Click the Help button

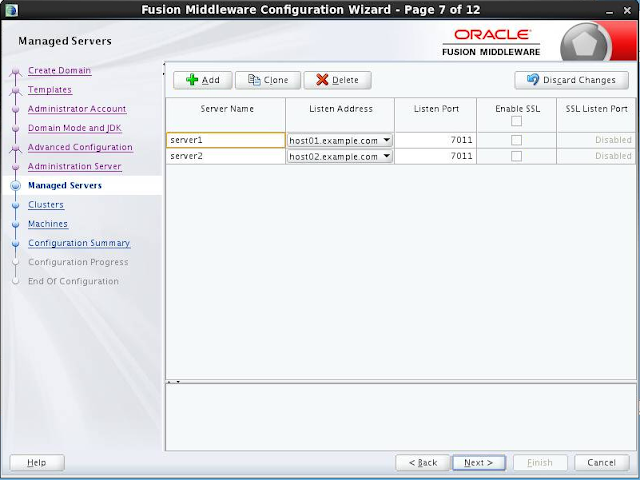tap(37, 462)
